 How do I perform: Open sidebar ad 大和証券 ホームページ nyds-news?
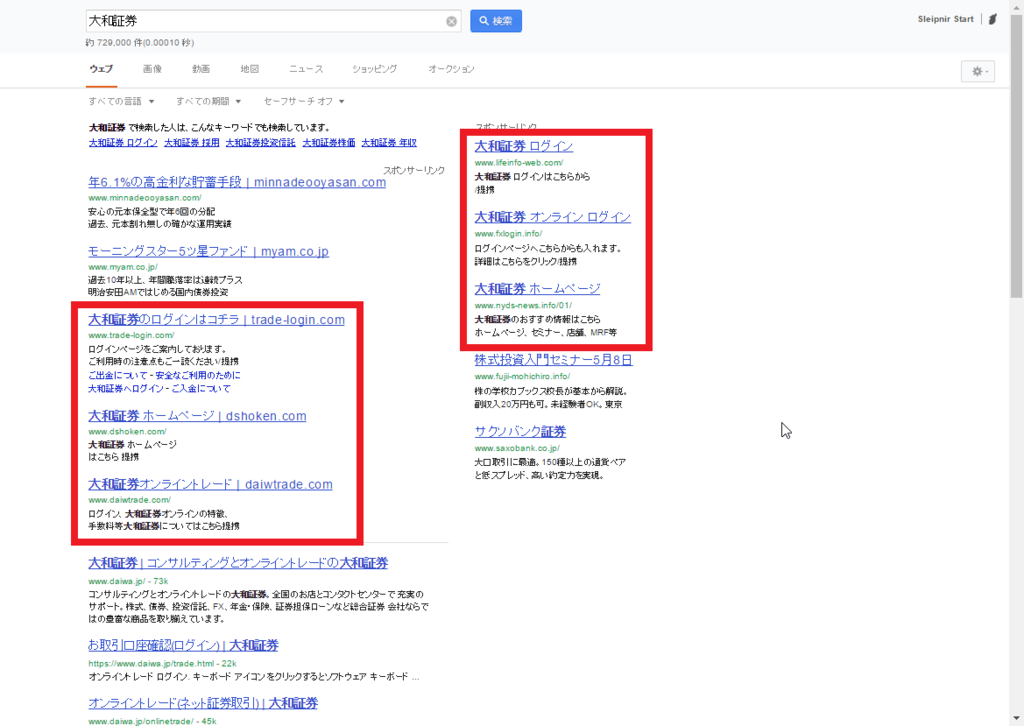click(537, 289)
